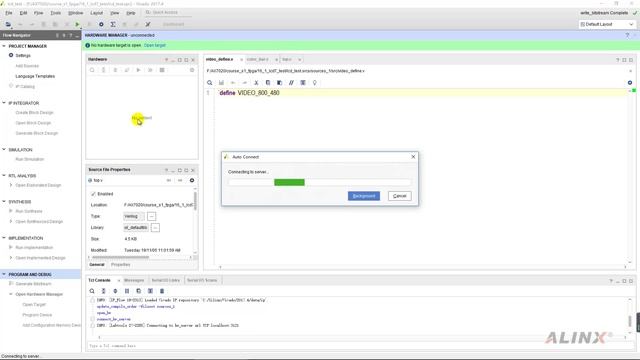
Task: Click the Tcl command input field
Action: point(359,346)
